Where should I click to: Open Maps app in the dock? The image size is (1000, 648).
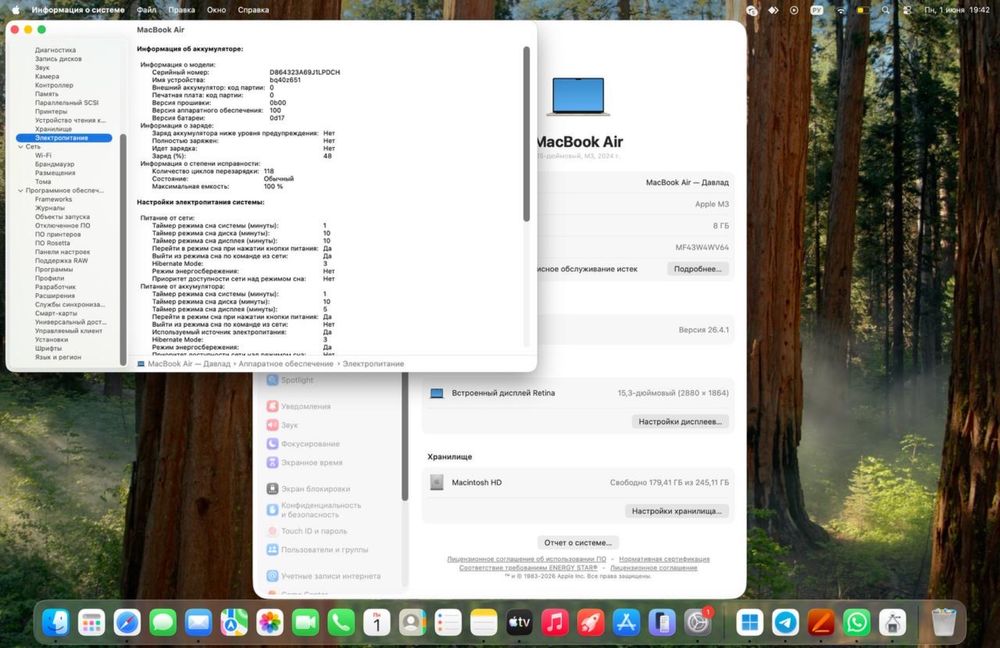pos(234,622)
